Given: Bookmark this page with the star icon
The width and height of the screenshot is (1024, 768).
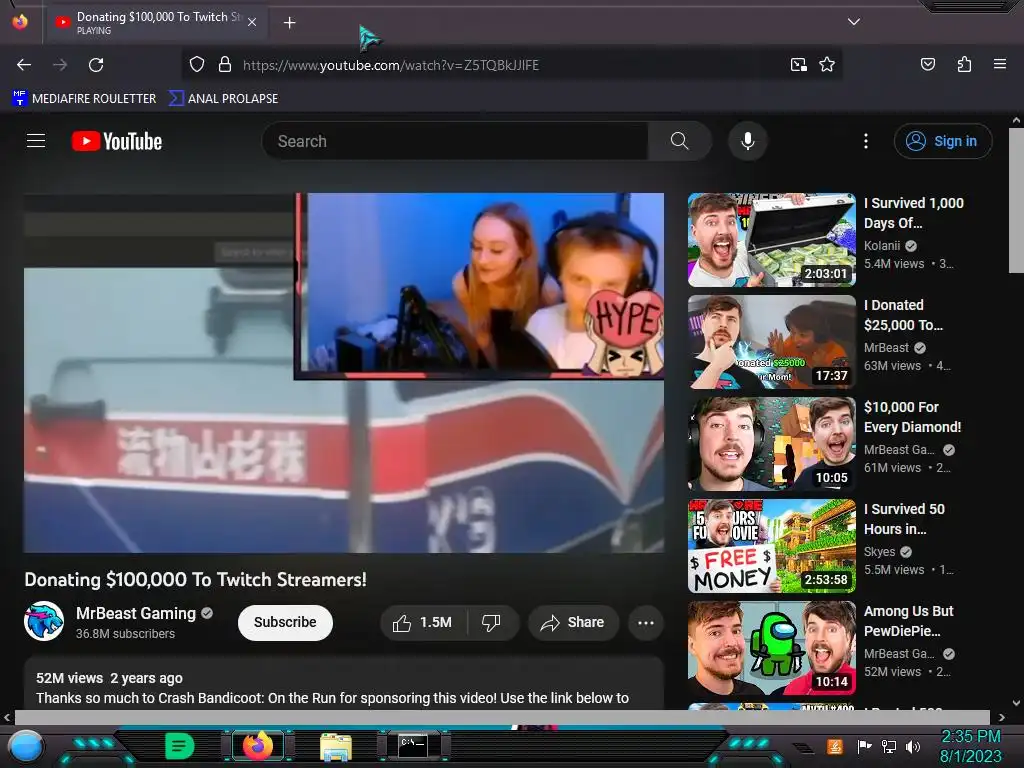Looking at the screenshot, I should (827, 65).
